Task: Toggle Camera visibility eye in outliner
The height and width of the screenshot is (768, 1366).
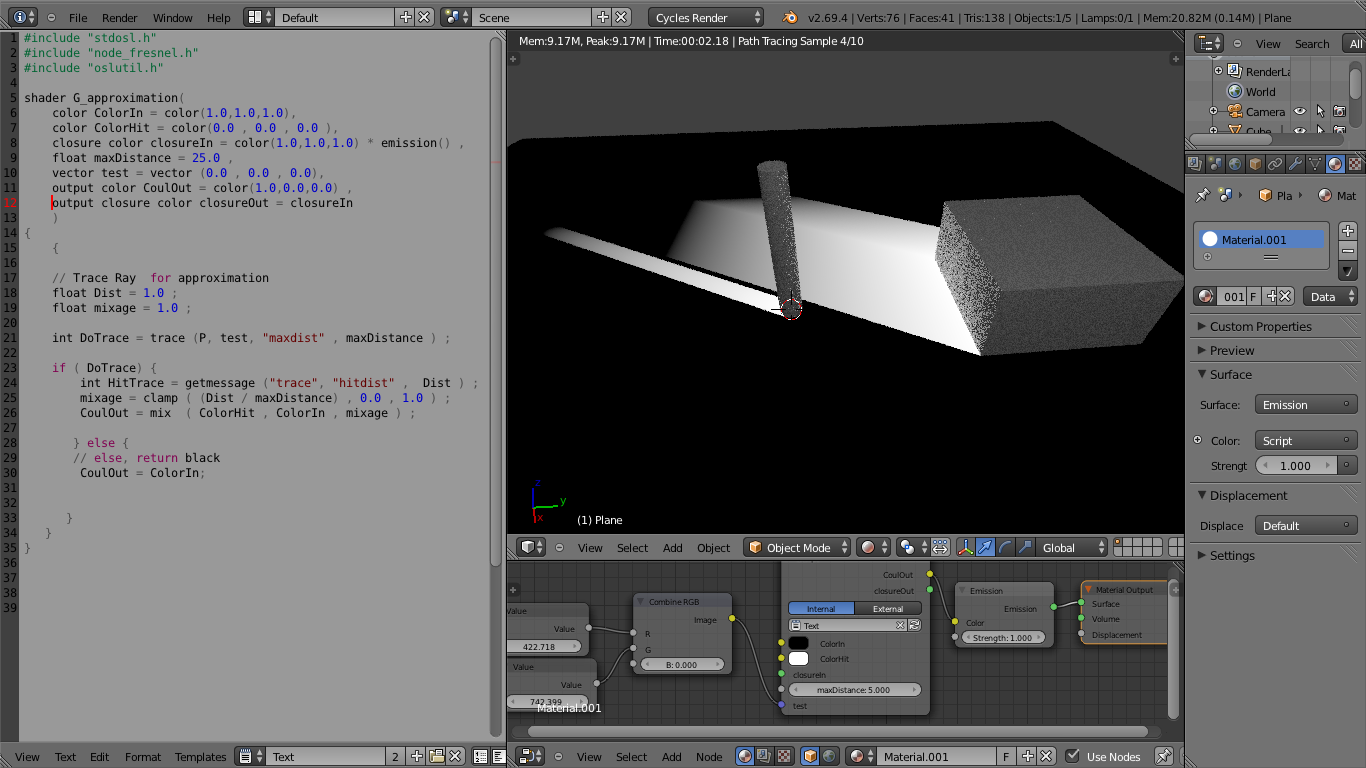Action: pos(1300,112)
